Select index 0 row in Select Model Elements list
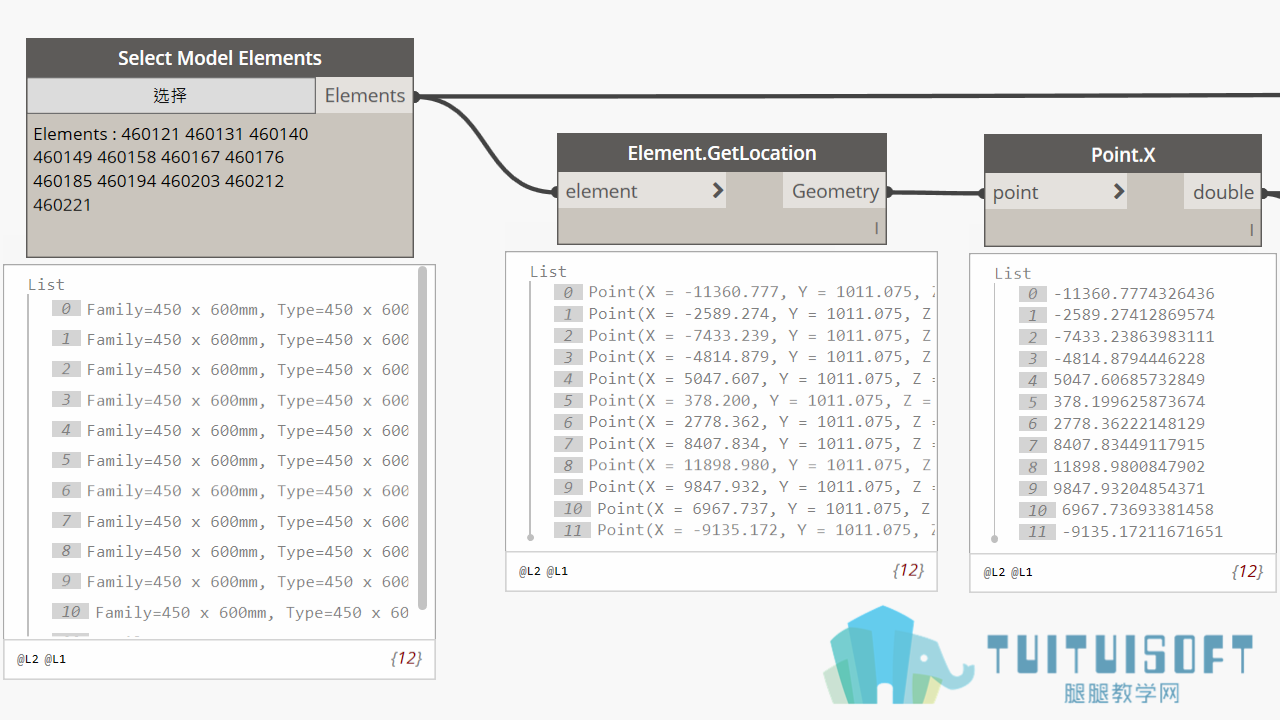Screen dimensions: 1280x720 coord(230,310)
